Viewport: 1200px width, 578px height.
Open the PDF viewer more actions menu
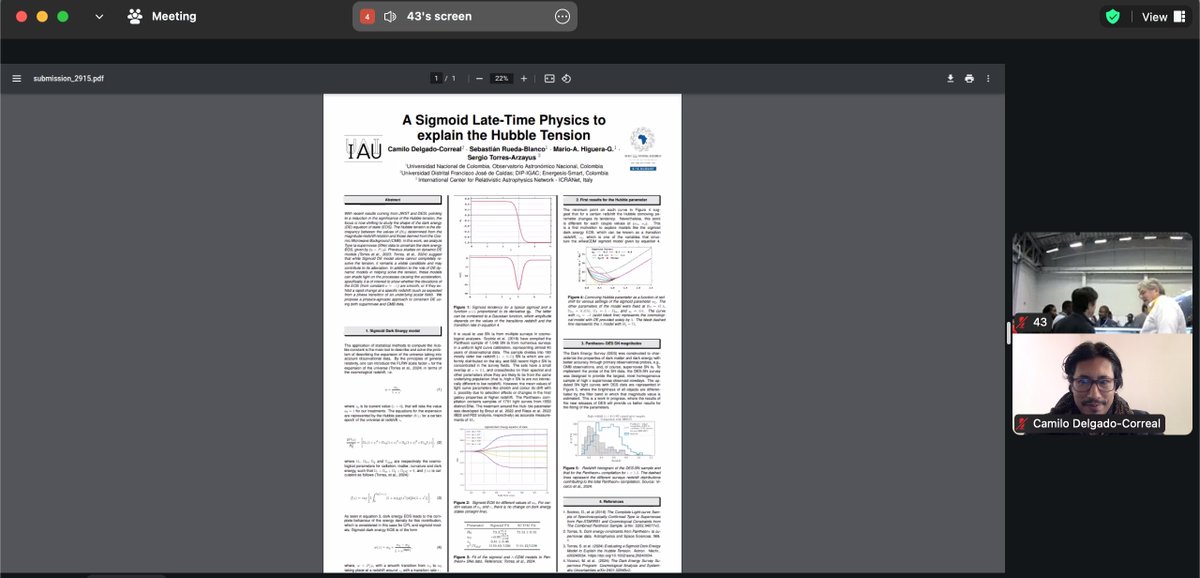click(988, 78)
